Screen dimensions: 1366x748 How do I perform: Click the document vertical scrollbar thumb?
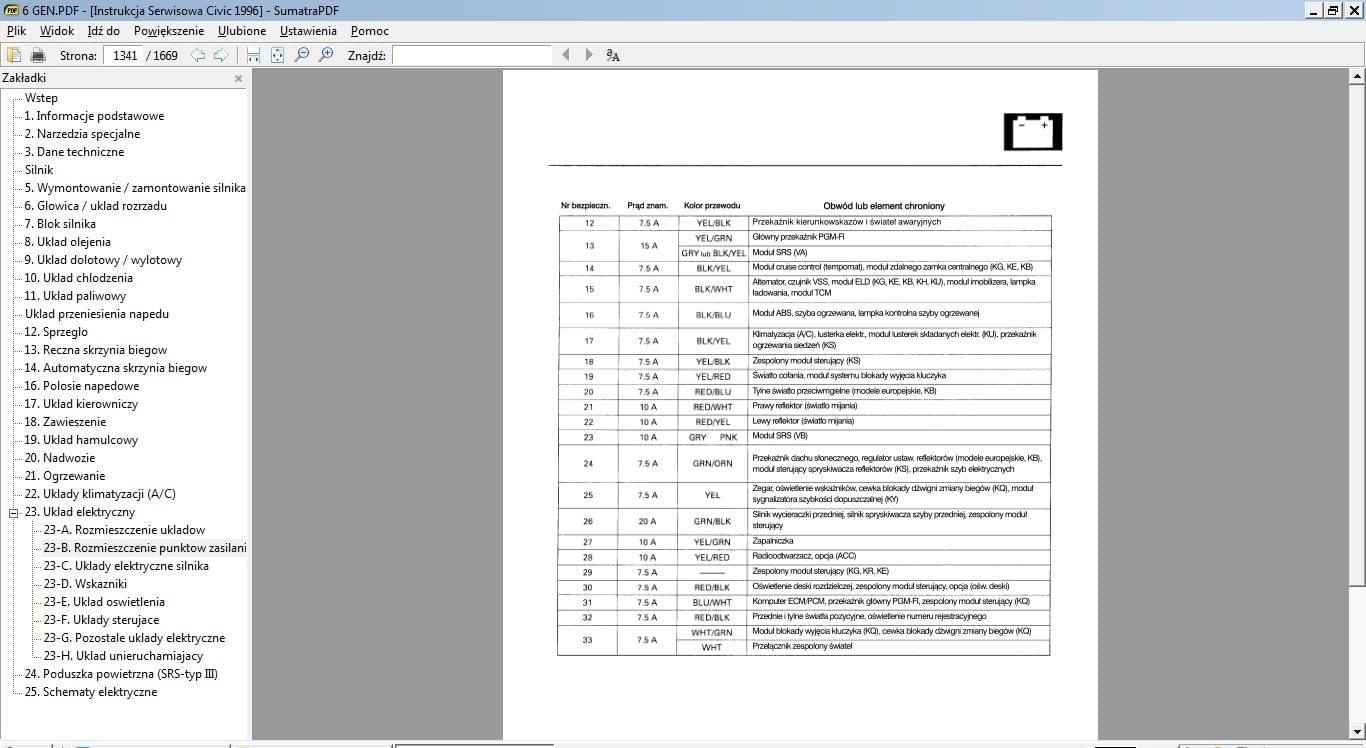pyautogui.click(x=1357, y=335)
